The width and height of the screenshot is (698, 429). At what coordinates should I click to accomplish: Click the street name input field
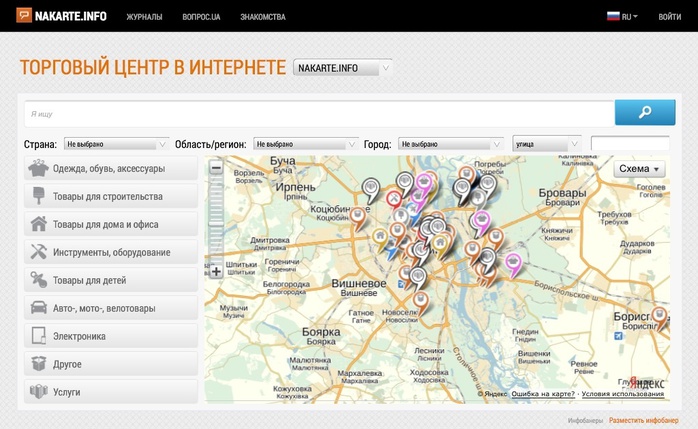(x=630, y=144)
